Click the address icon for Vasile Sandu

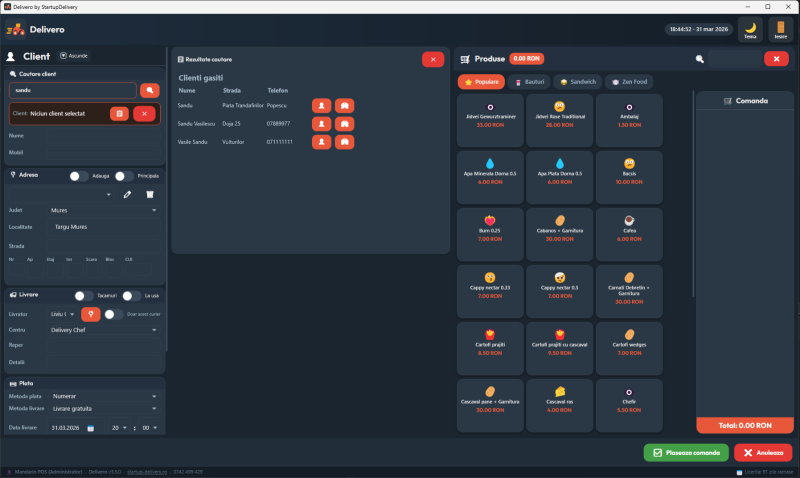click(343, 143)
